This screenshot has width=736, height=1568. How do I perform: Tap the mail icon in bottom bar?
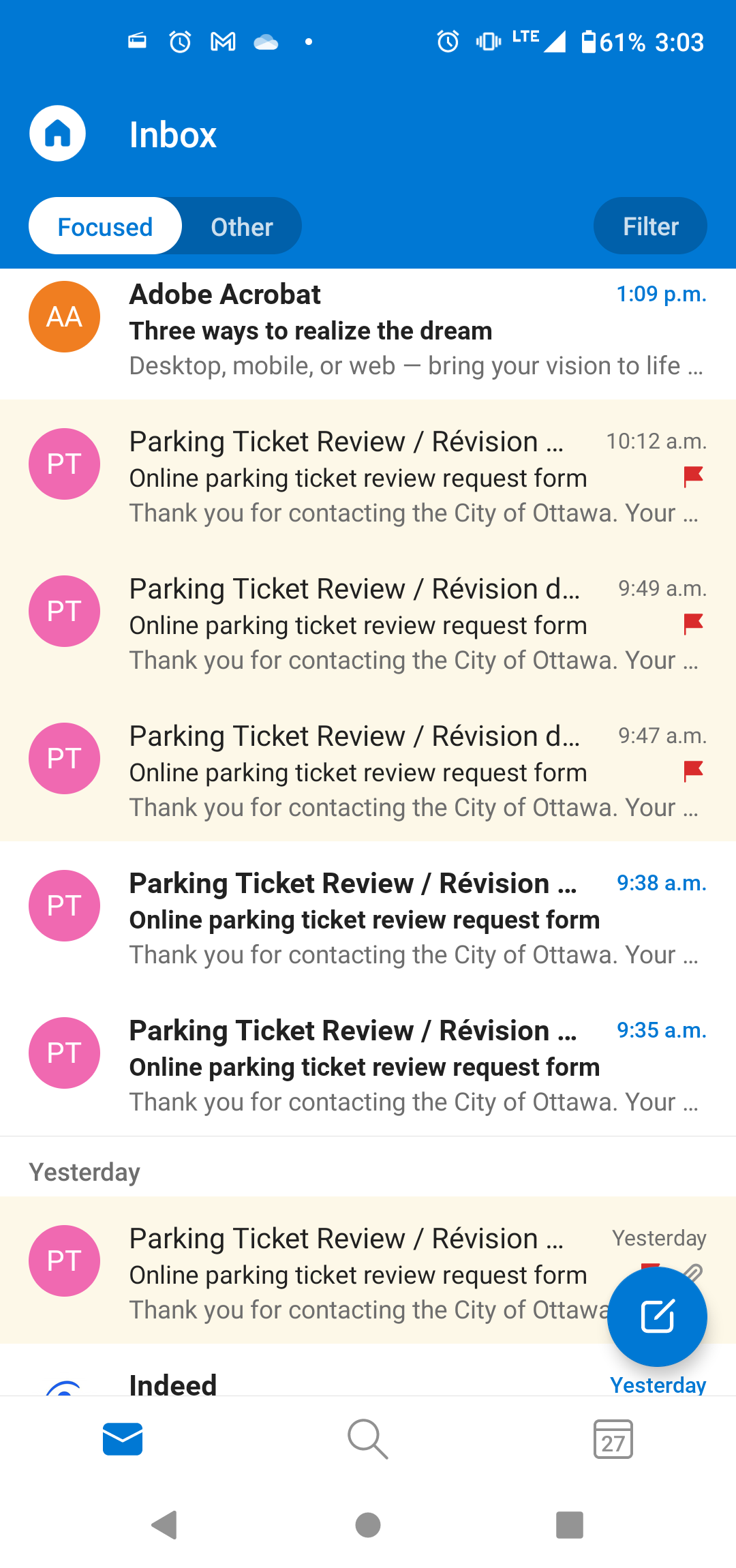(123, 1439)
